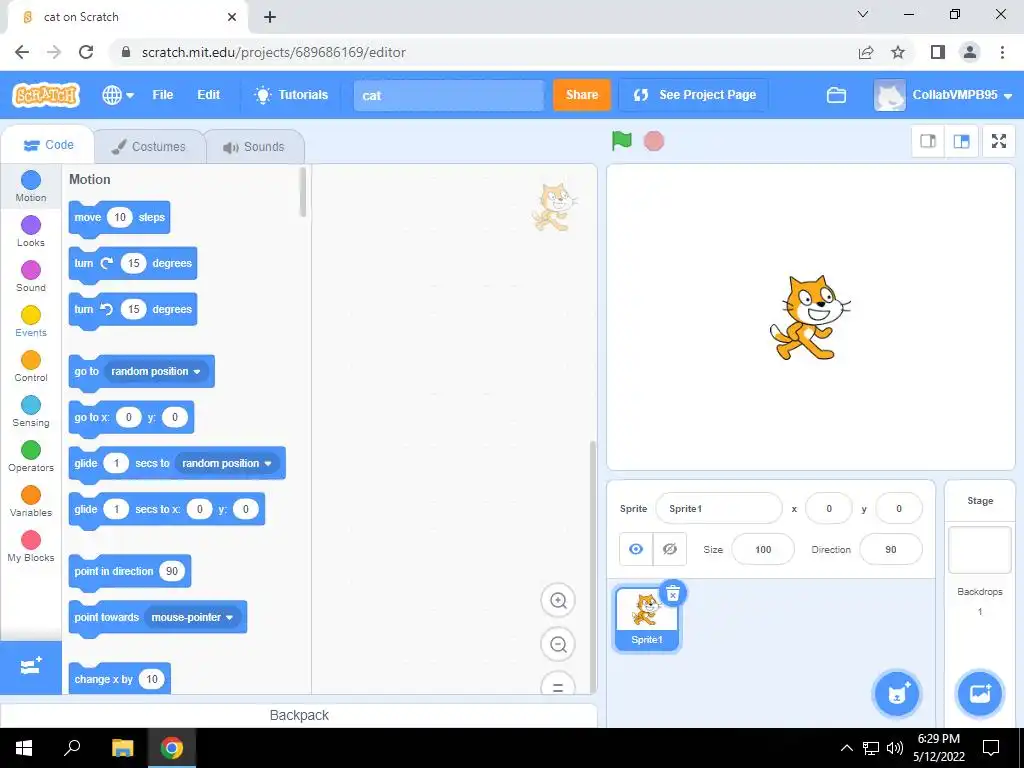The image size is (1024, 768).
Task: Open the Add Extension button
Action: pos(31,667)
